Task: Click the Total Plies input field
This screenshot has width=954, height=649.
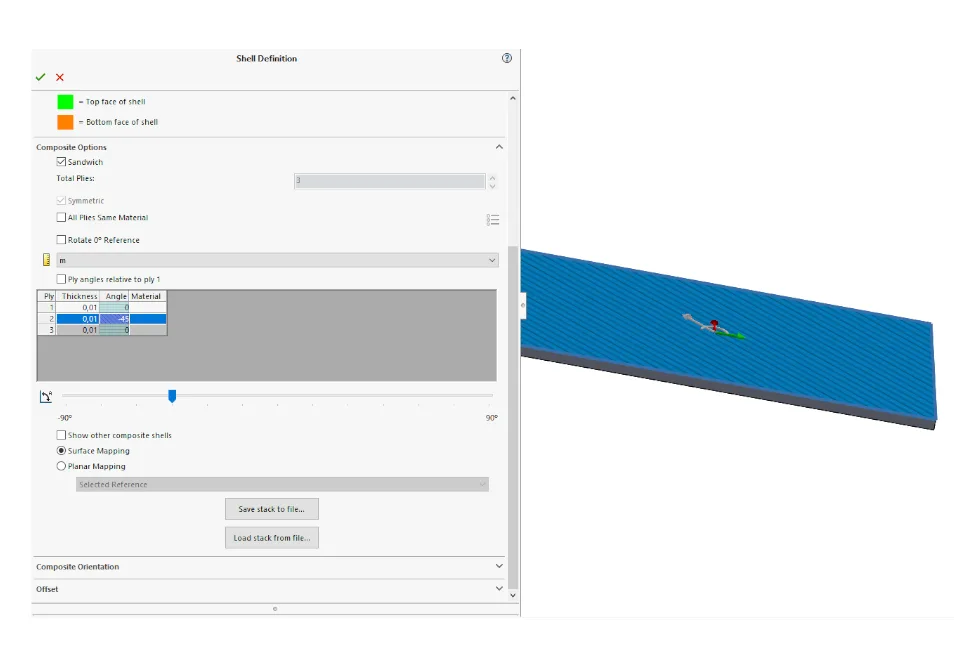Action: click(389, 181)
